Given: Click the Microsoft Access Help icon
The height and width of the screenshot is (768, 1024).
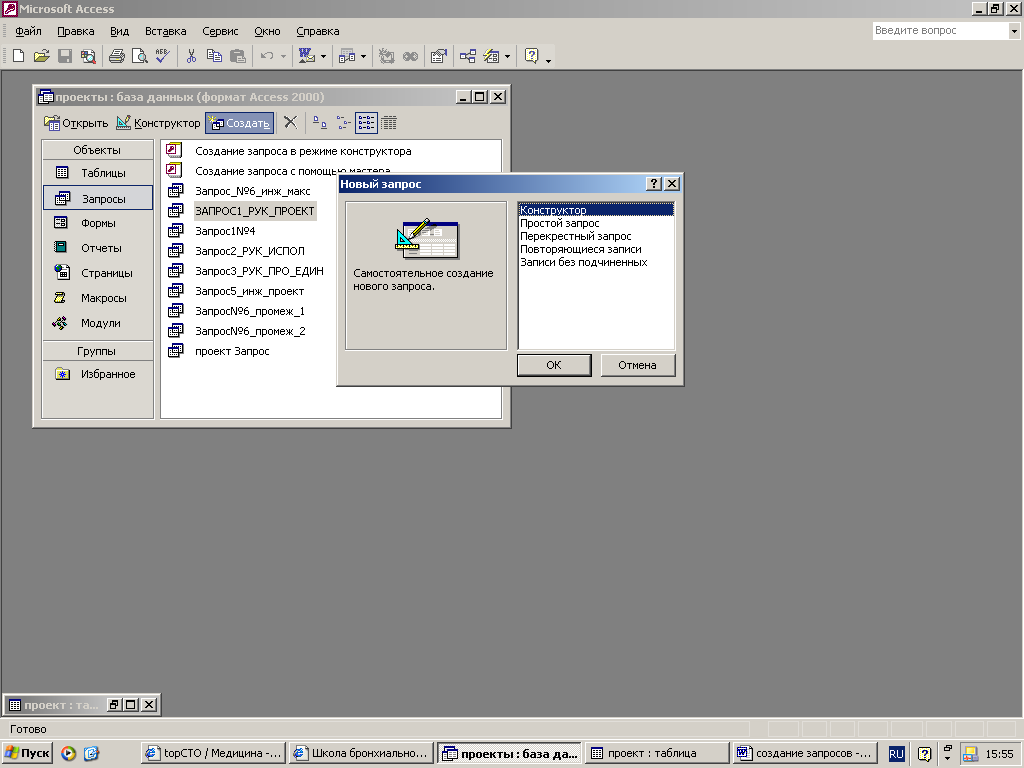Looking at the screenshot, I should coord(532,56).
